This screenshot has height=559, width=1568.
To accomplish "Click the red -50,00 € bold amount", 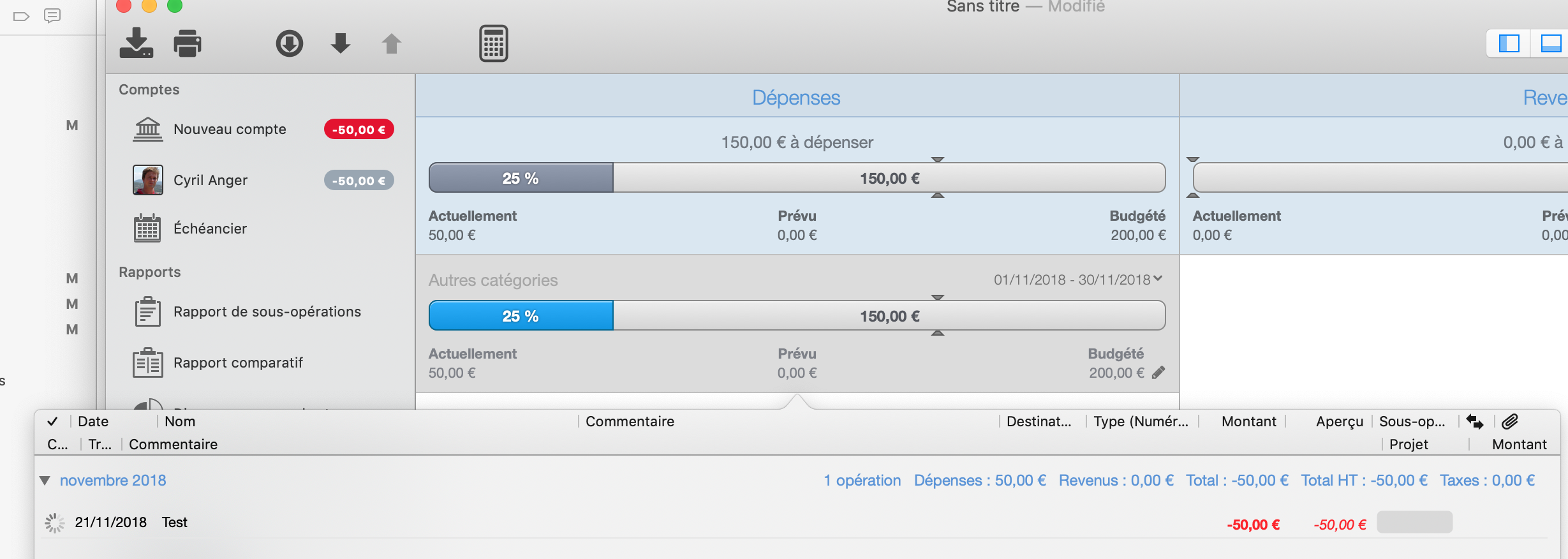I will pos(1253,525).
